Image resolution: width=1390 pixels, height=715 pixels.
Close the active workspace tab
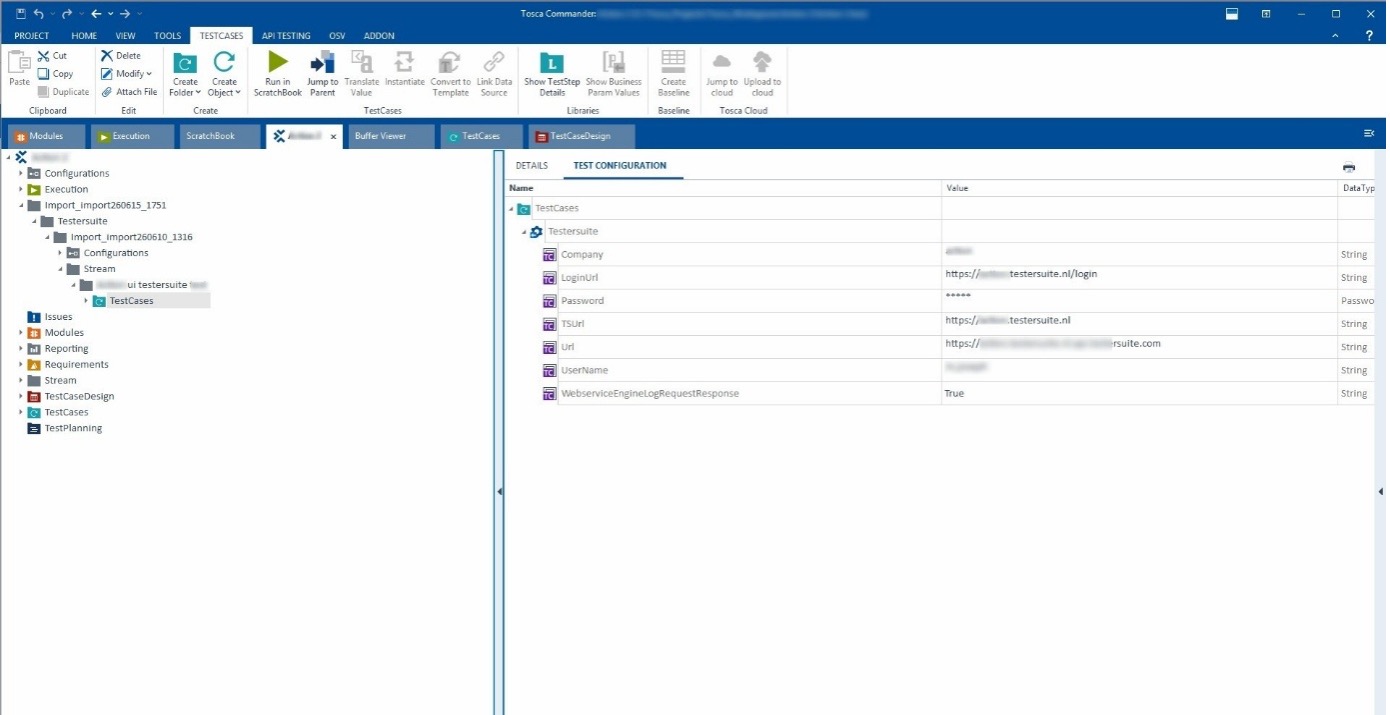point(333,136)
